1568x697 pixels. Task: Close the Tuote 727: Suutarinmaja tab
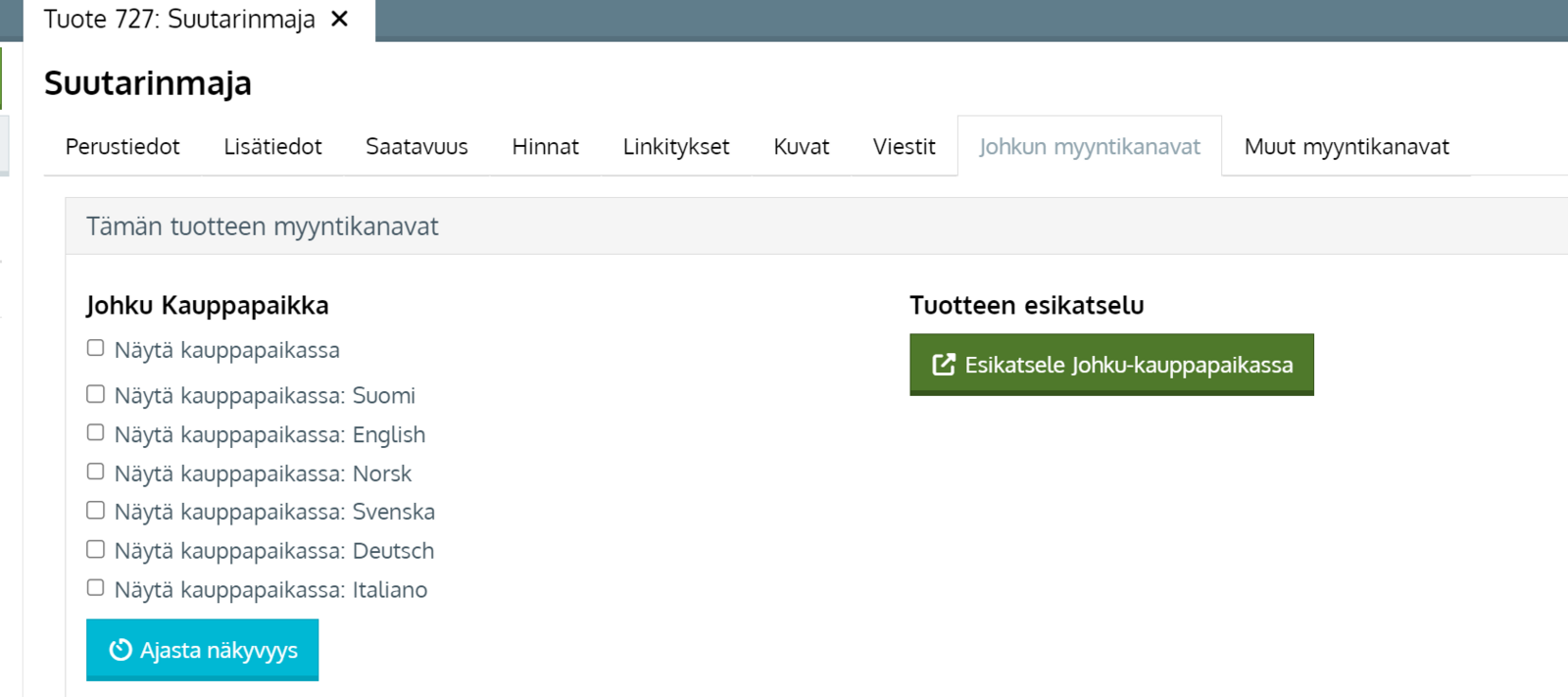tap(339, 19)
